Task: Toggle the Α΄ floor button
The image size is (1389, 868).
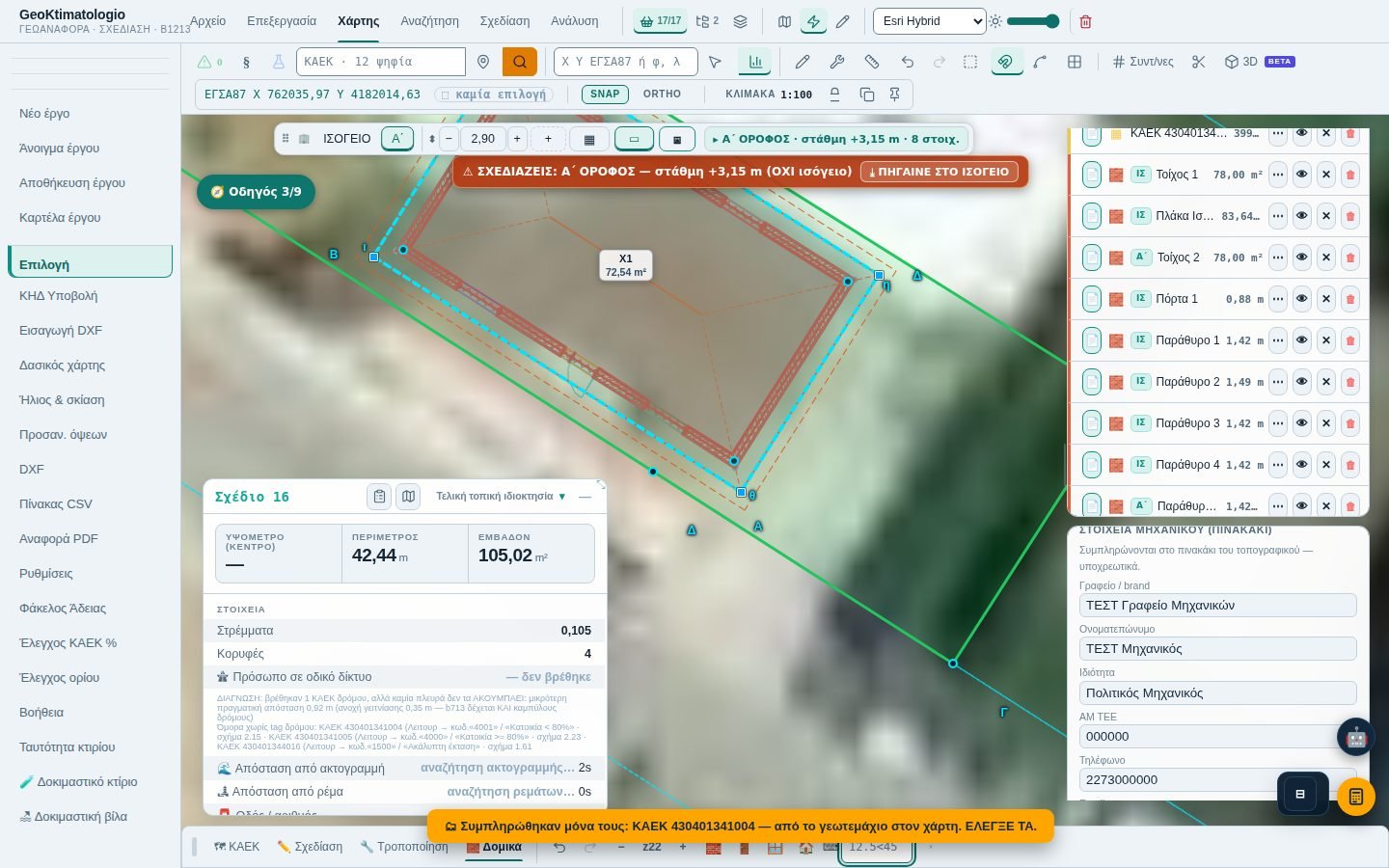Action: (x=396, y=139)
